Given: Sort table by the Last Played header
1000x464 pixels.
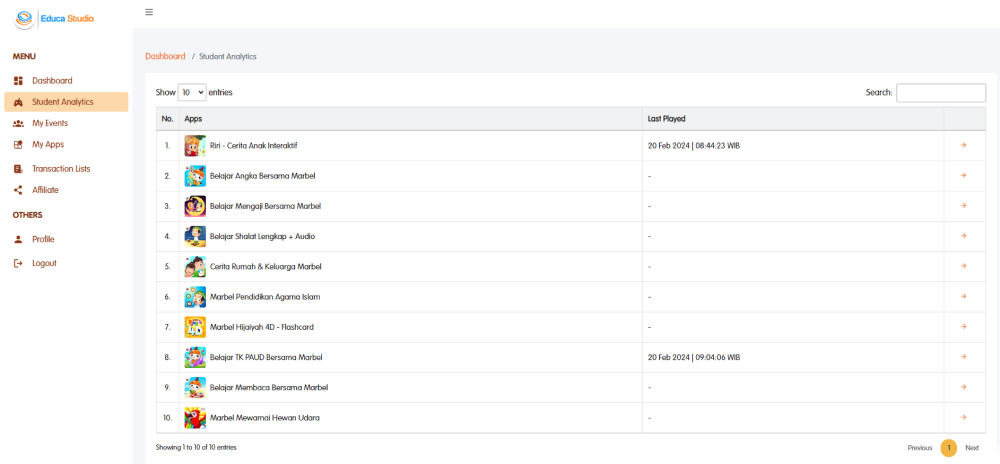Looking at the screenshot, I should pyautogui.click(x=793, y=119).
